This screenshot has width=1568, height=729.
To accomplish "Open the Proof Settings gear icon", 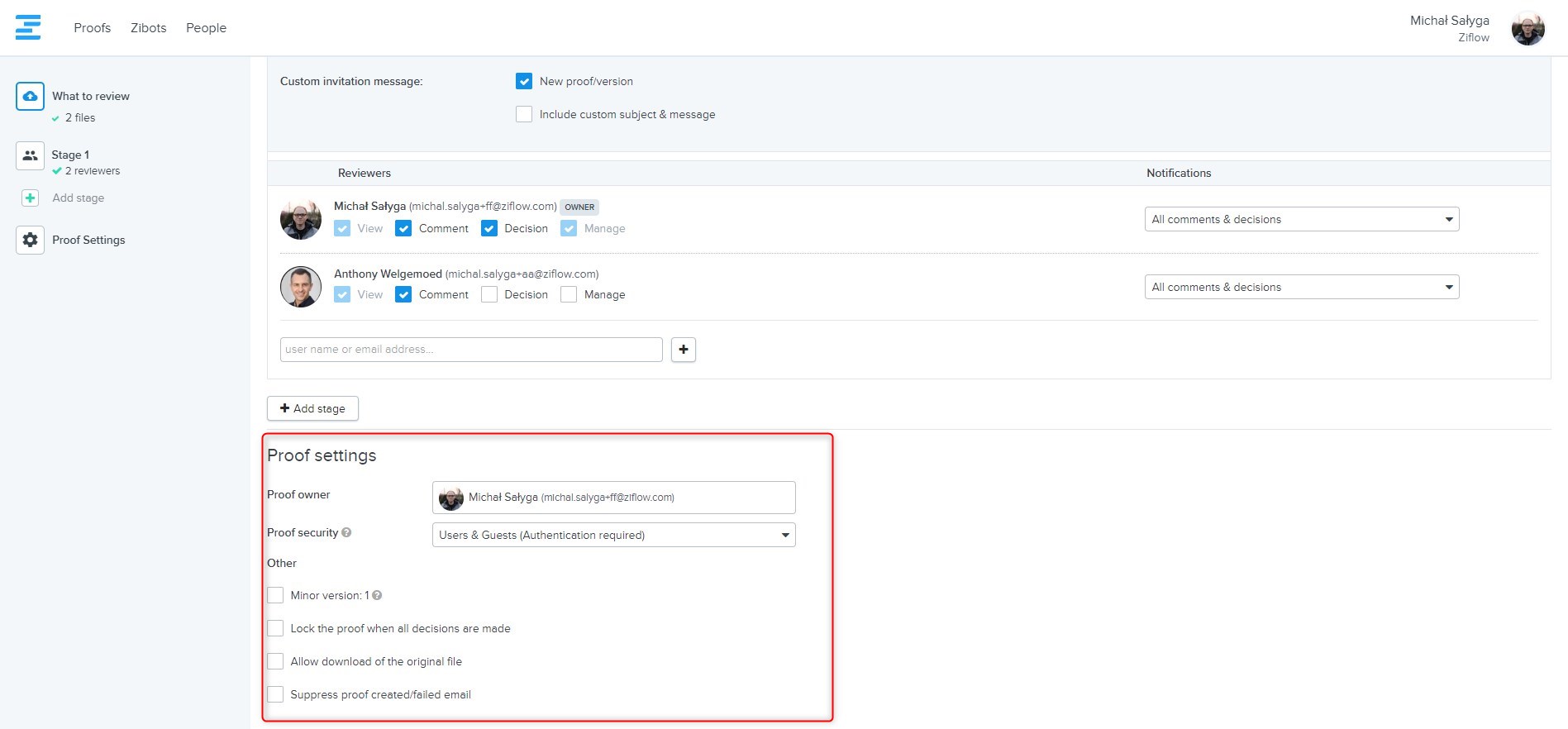I will (x=30, y=240).
